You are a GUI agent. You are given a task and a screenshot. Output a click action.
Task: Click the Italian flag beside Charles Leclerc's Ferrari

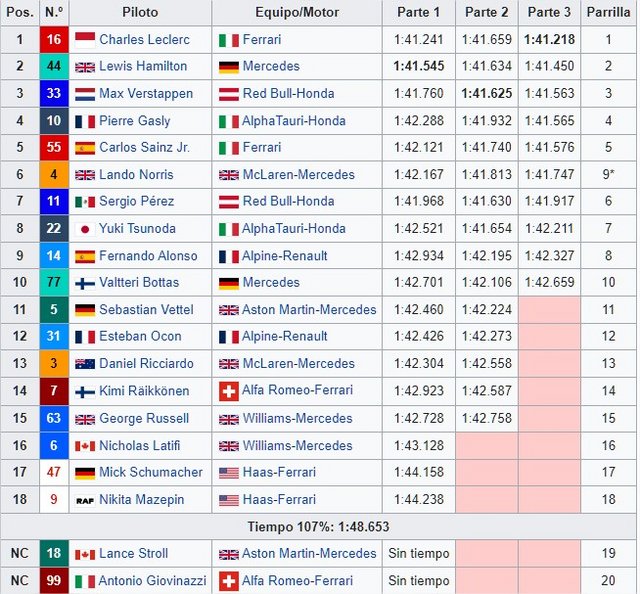pos(229,40)
